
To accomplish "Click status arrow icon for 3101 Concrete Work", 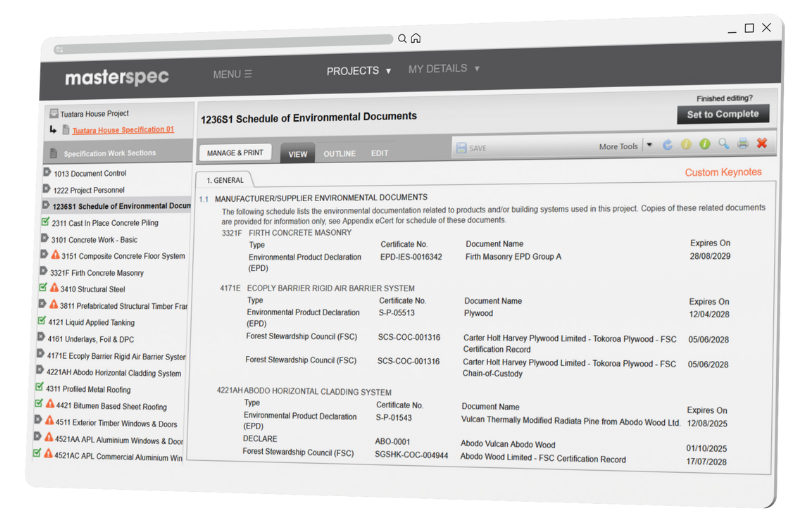I will (x=45, y=238).
